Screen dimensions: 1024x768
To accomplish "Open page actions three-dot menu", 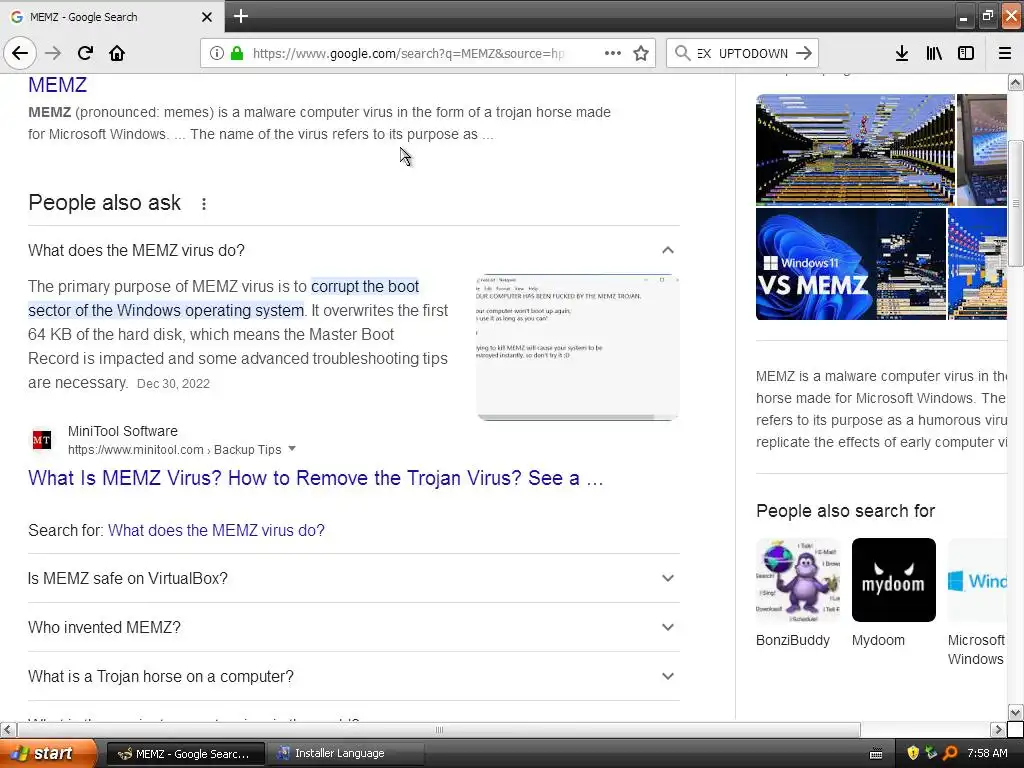I will (x=613, y=53).
